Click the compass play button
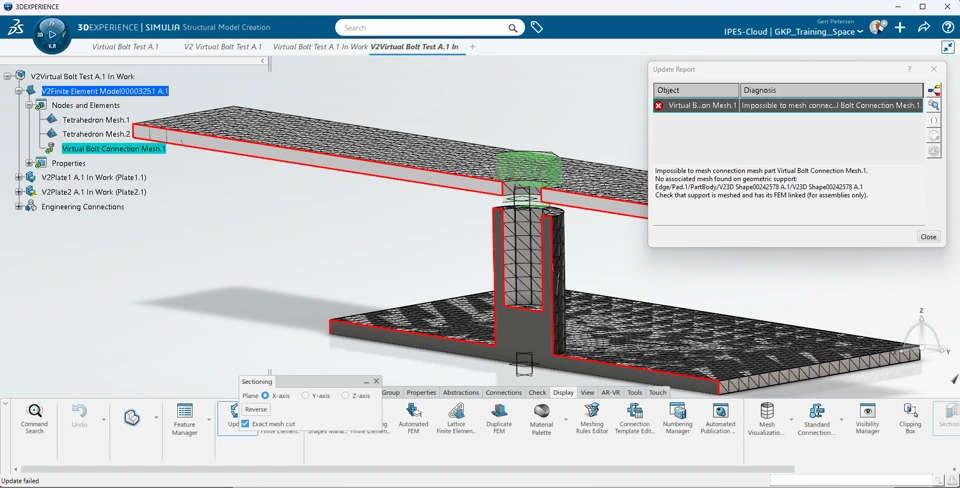The image size is (960, 488). (52, 35)
